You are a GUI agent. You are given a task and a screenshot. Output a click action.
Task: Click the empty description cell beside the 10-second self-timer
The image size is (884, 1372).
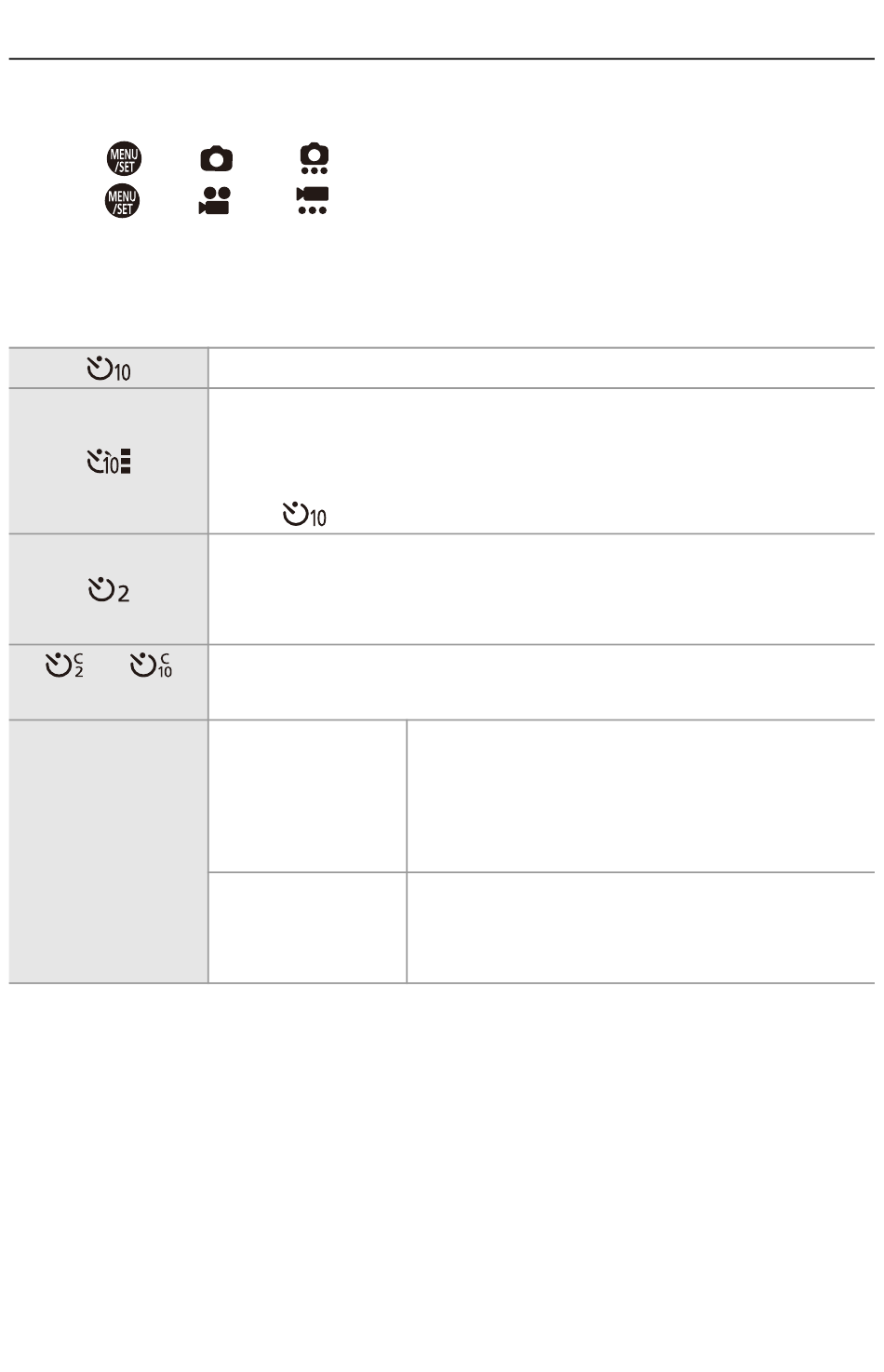(x=542, y=369)
